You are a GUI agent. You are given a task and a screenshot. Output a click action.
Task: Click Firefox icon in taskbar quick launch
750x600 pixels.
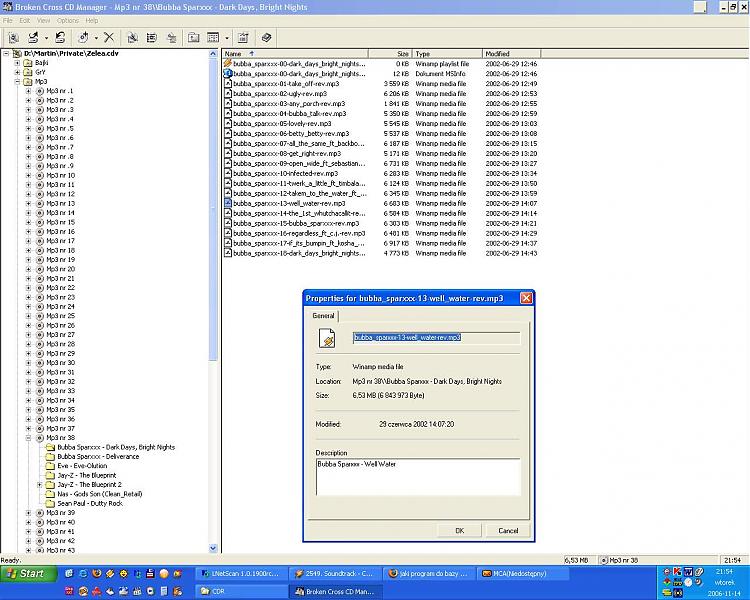[97, 573]
